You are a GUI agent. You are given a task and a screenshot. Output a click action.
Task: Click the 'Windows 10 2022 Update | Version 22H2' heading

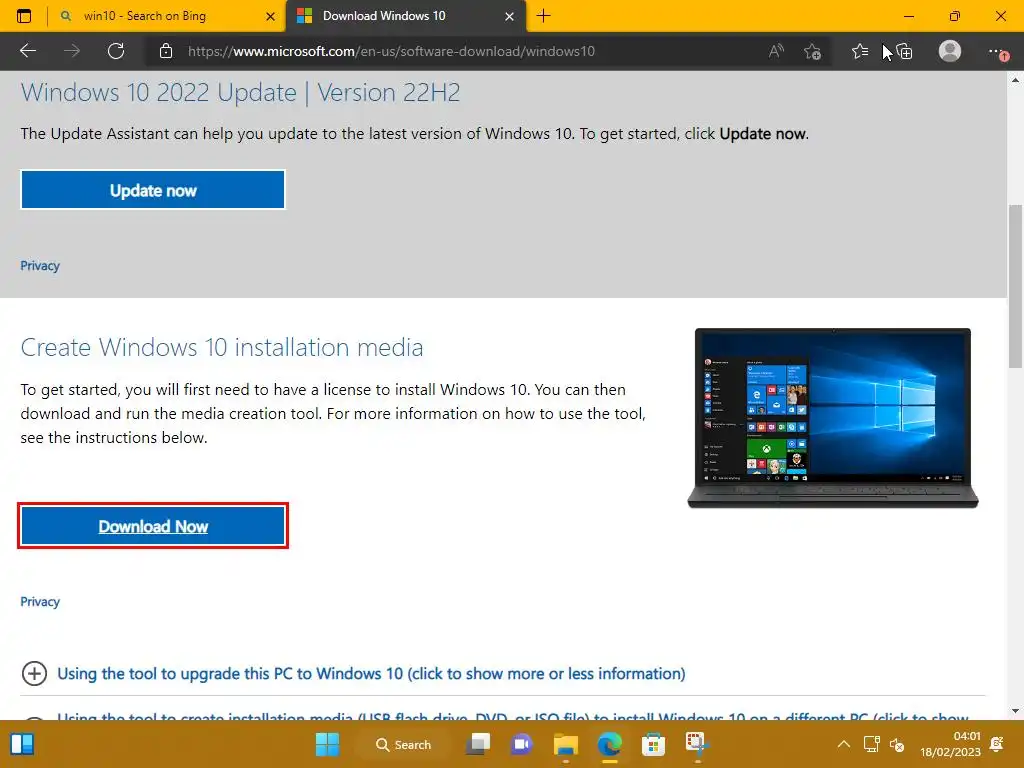[240, 93]
